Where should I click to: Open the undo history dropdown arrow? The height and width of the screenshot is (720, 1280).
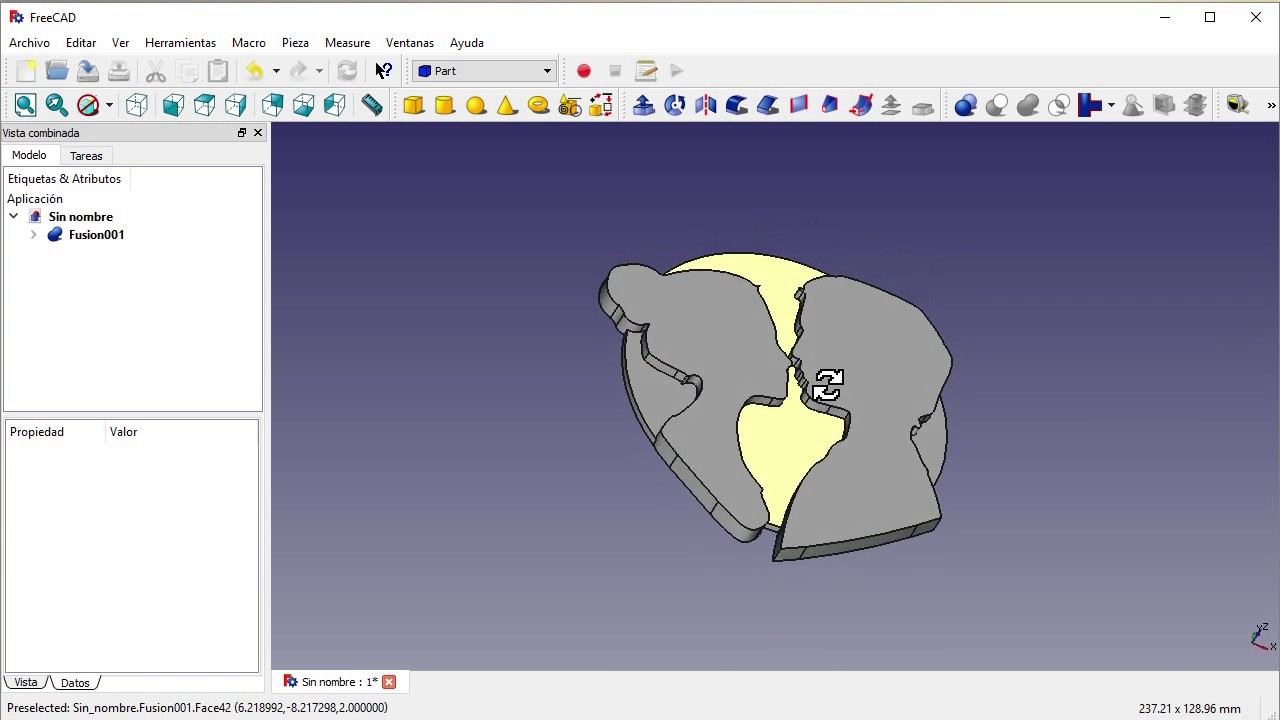276,71
